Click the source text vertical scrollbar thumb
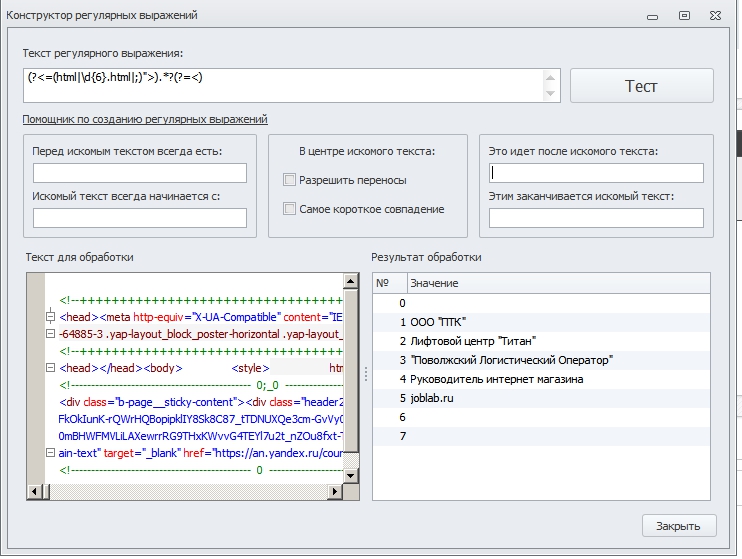 pyautogui.click(x=351, y=371)
